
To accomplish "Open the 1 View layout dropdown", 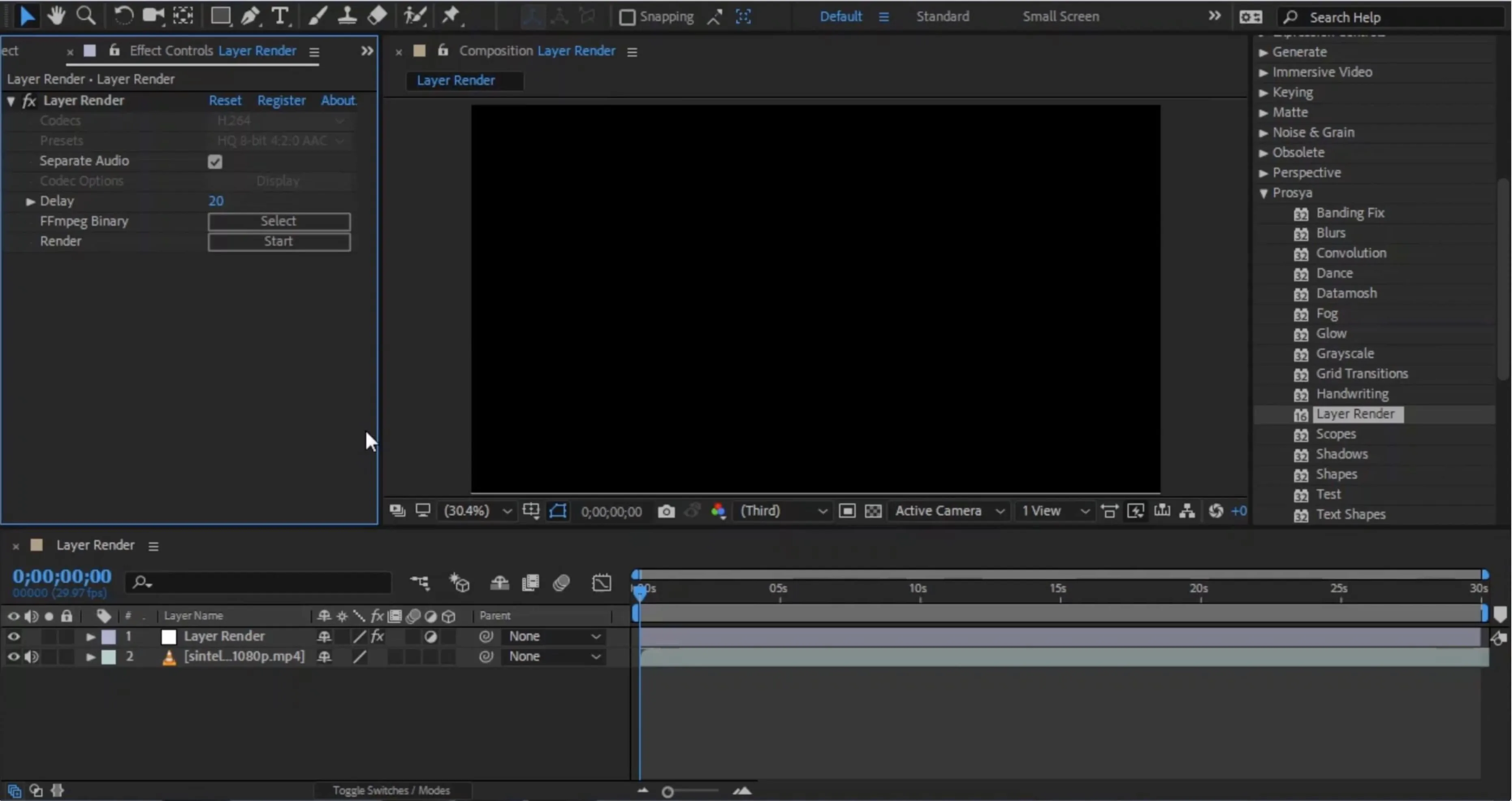I will point(1055,511).
